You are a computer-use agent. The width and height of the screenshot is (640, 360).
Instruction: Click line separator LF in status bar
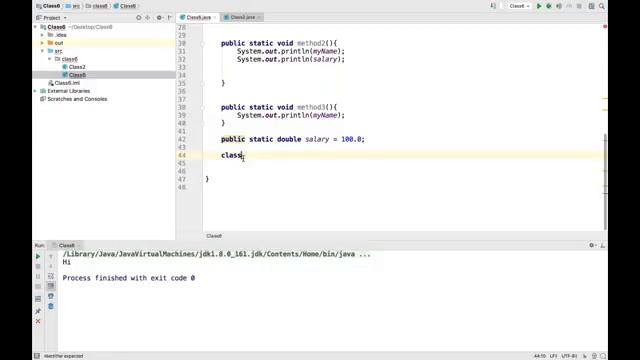pyautogui.click(x=553, y=356)
